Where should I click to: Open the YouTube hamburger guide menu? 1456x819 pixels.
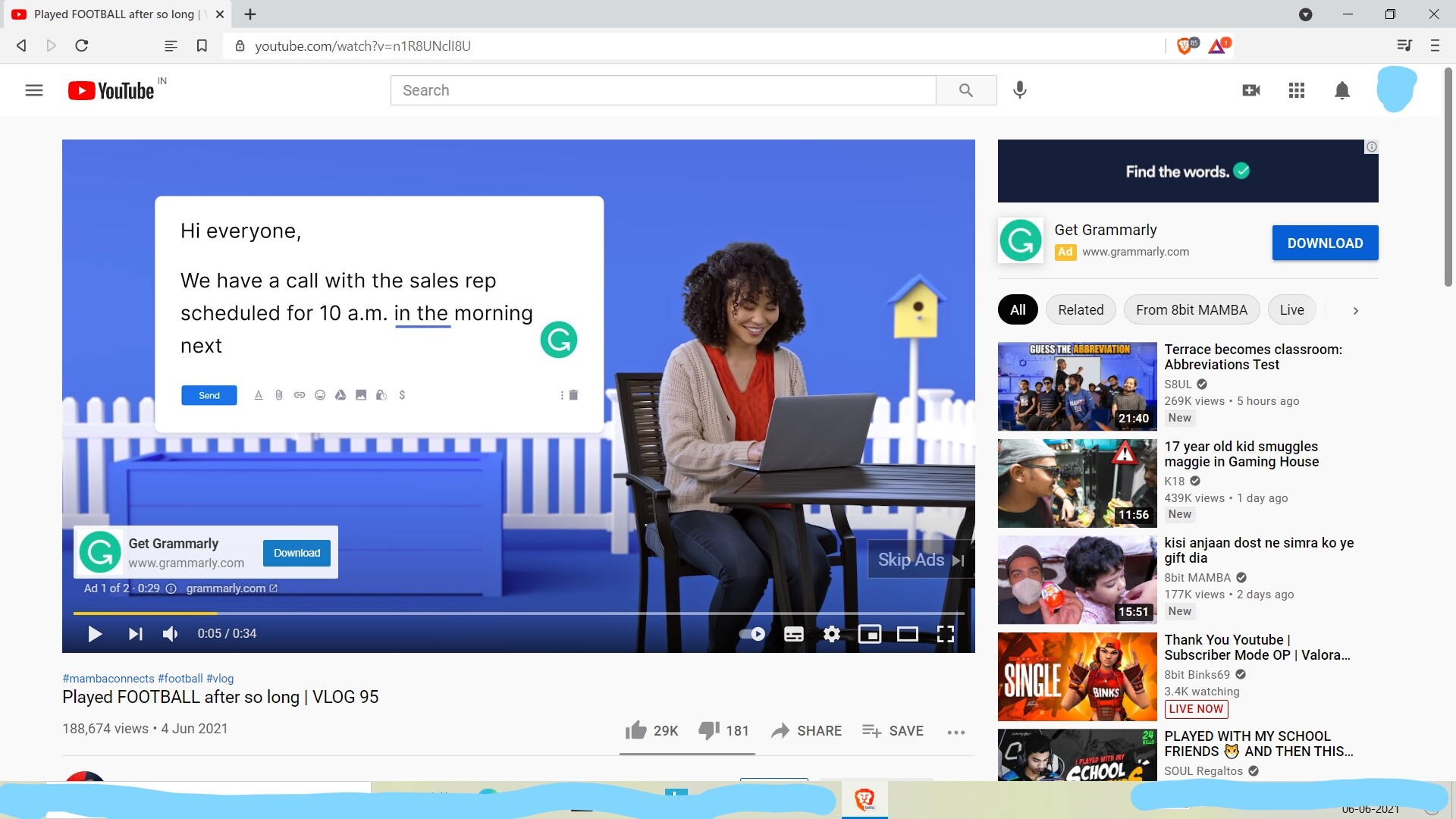[34, 90]
